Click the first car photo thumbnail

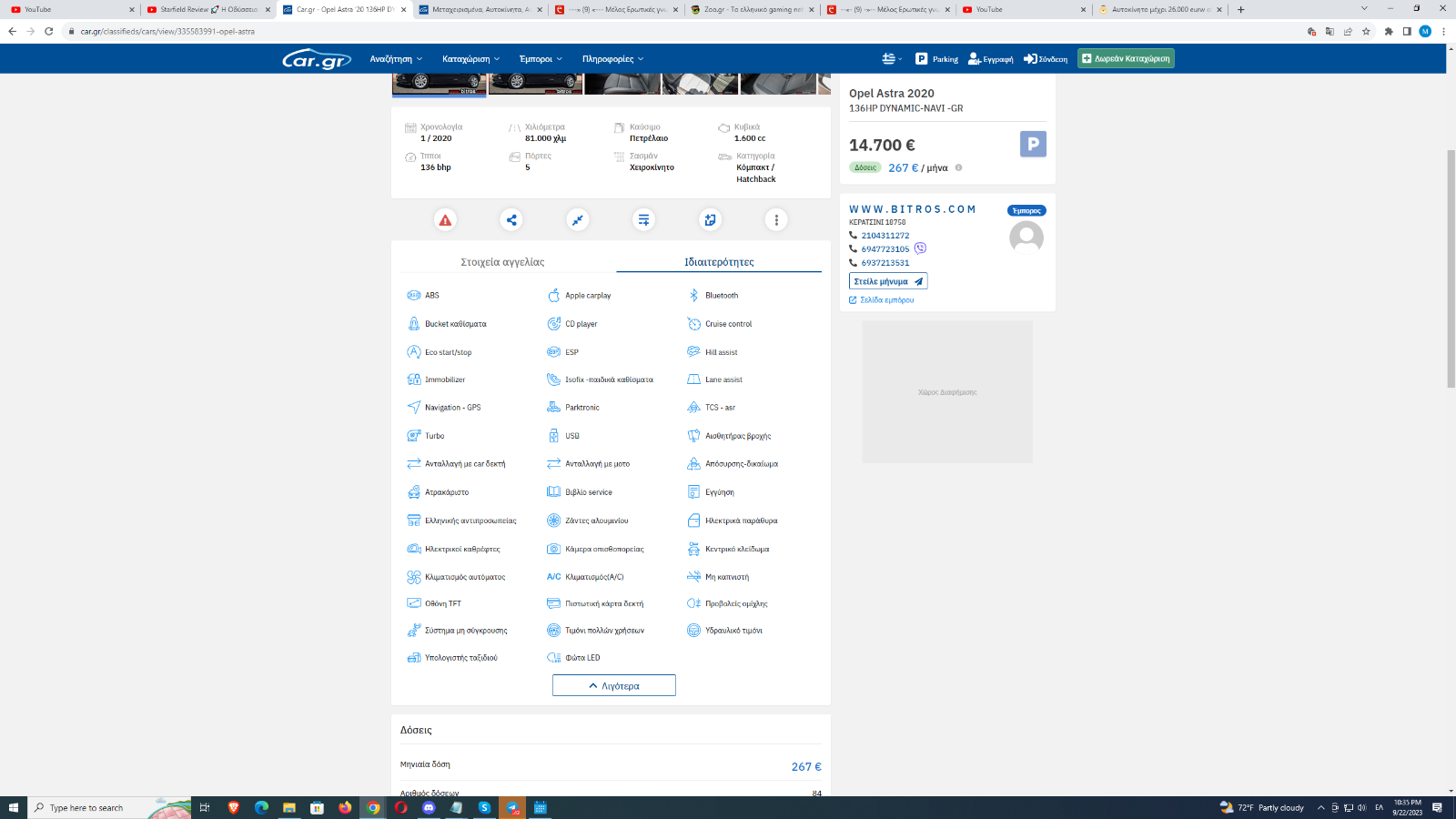point(439,85)
